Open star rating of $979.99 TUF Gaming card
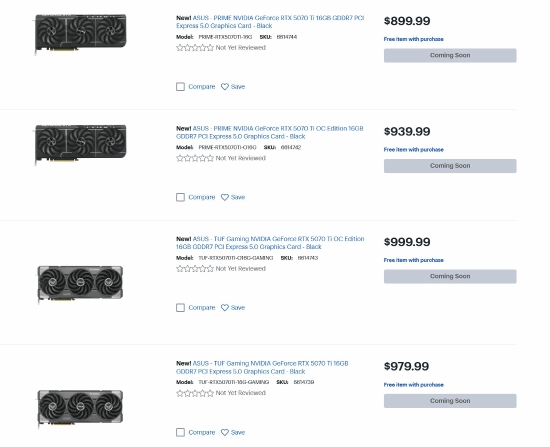550x447 pixels. tap(195, 393)
